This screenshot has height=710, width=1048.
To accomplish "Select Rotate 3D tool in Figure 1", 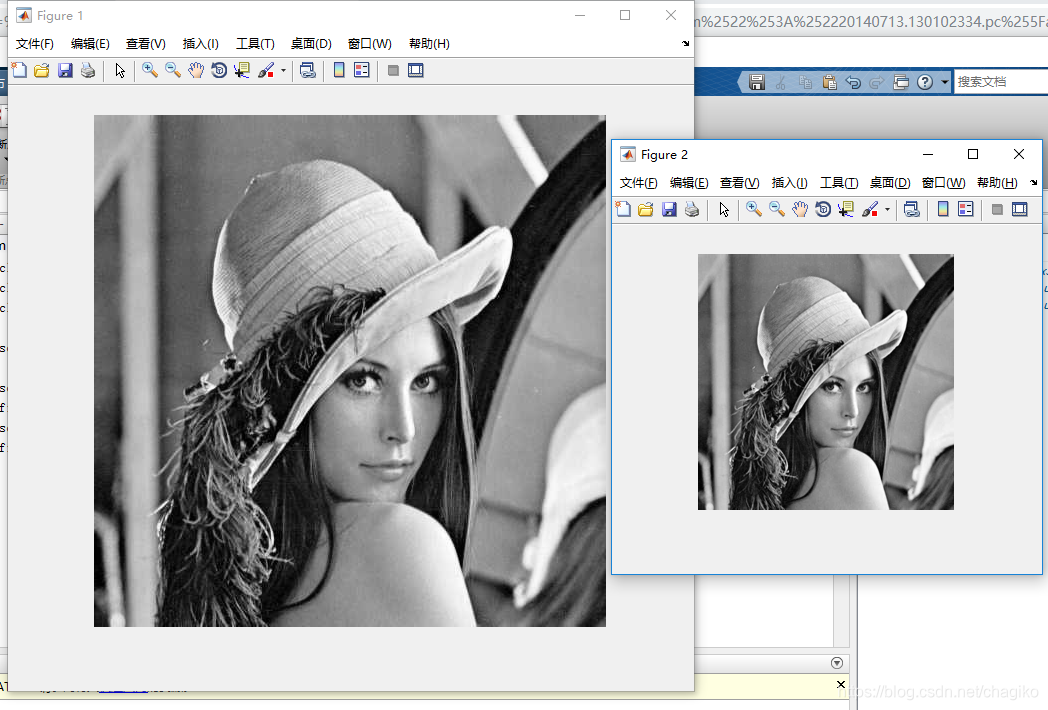I will click(x=219, y=70).
